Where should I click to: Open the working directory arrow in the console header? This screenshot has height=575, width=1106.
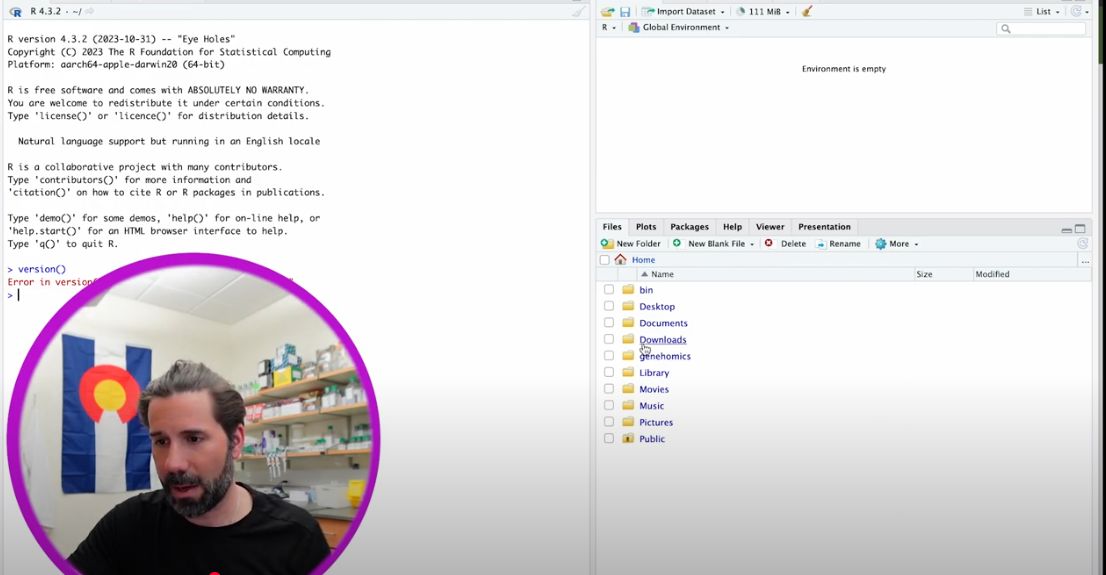pyautogui.click(x=90, y=11)
